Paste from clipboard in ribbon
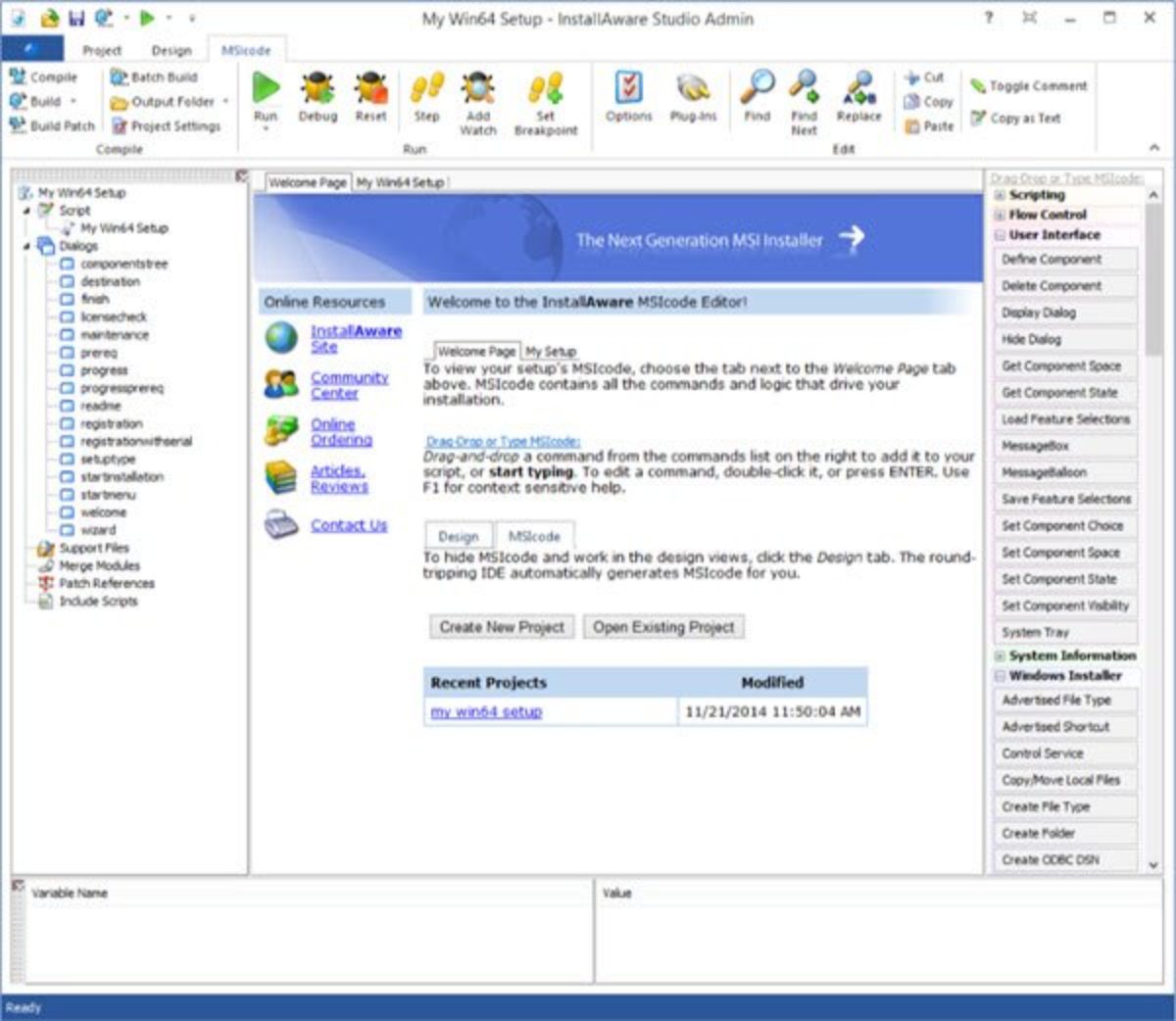Screen dimensions: 1176x1021 929,126
